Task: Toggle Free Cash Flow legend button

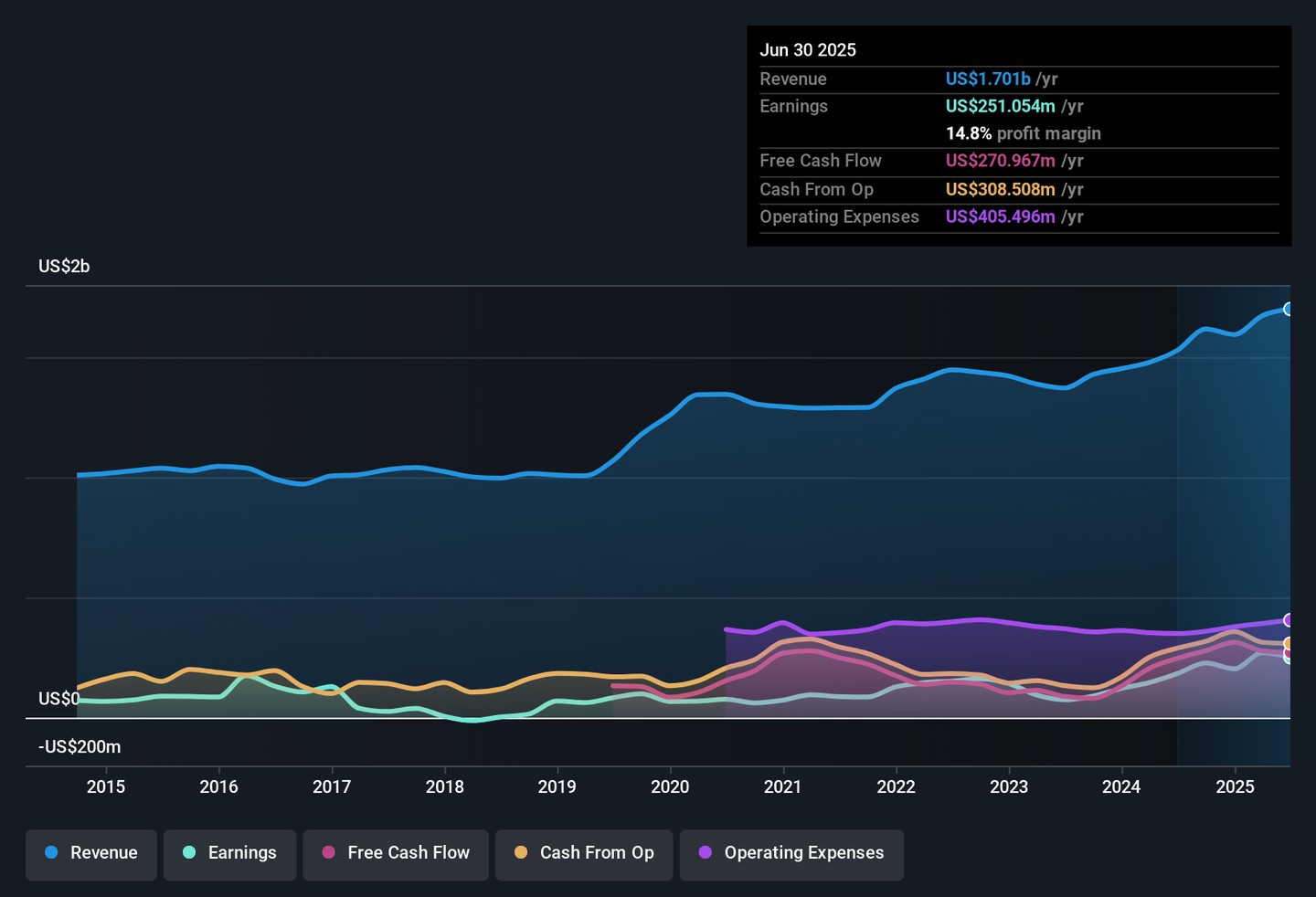Action: point(396,854)
